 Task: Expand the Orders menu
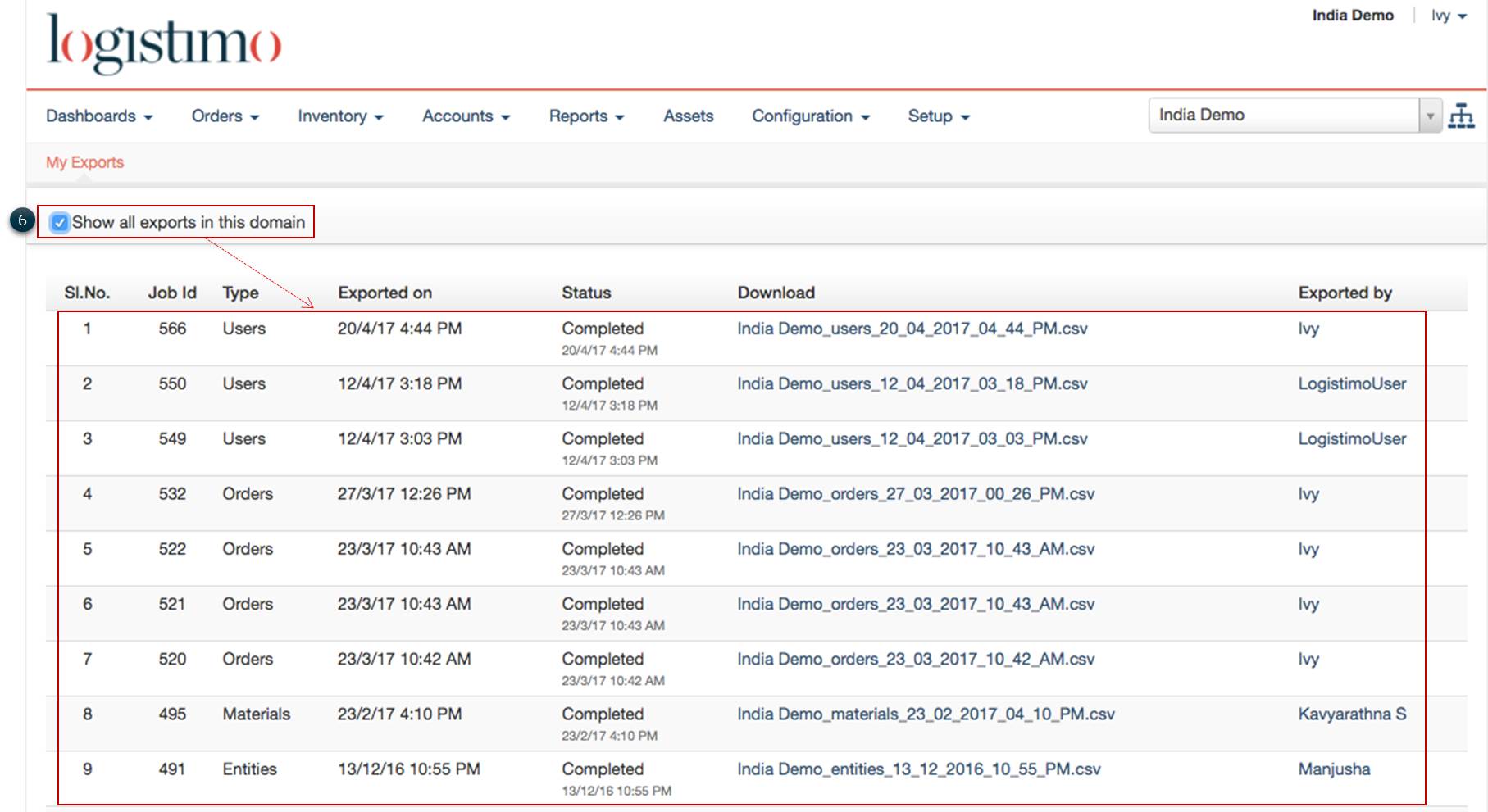point(225,116)
